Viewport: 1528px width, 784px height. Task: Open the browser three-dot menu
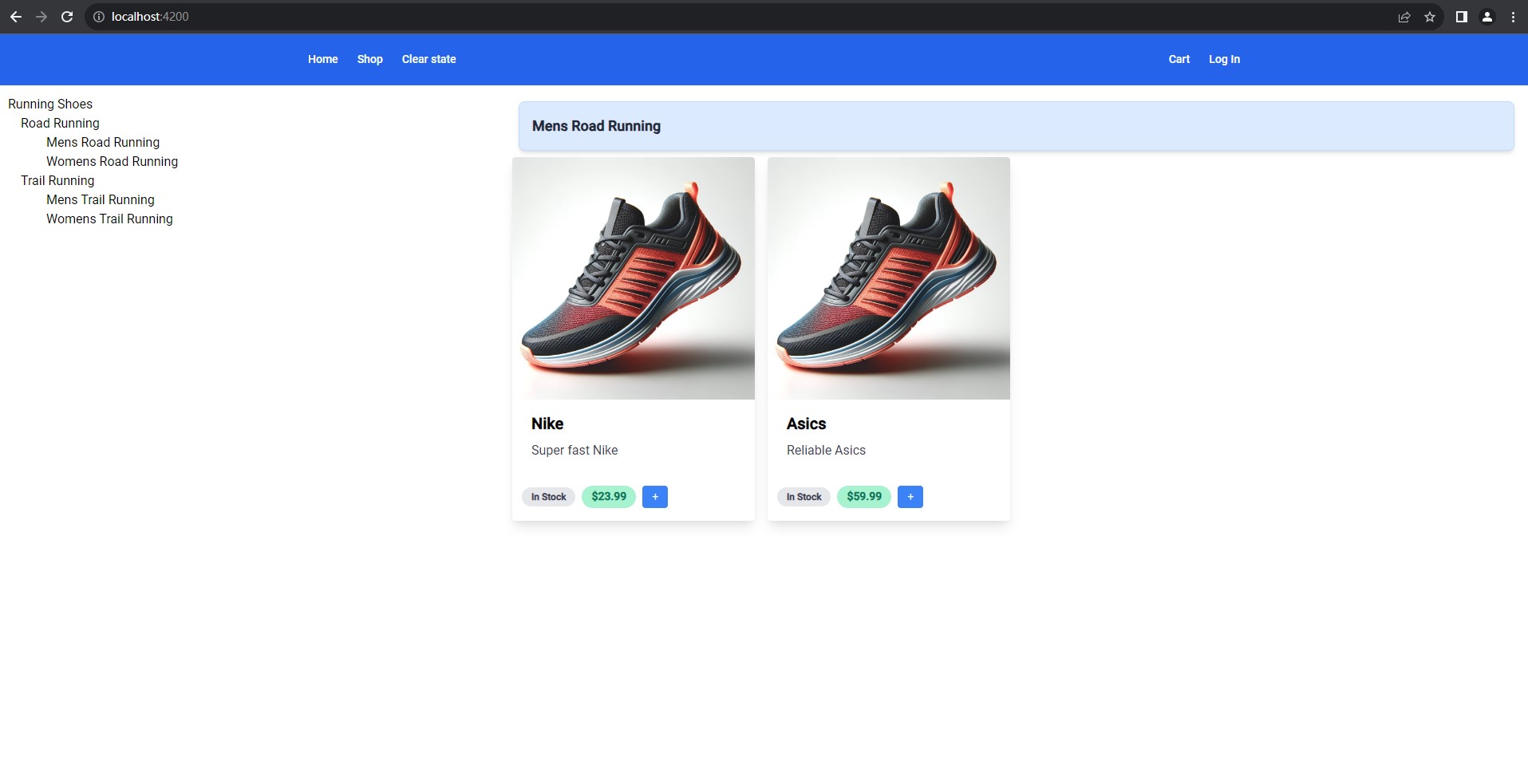tap(1513, 17)
